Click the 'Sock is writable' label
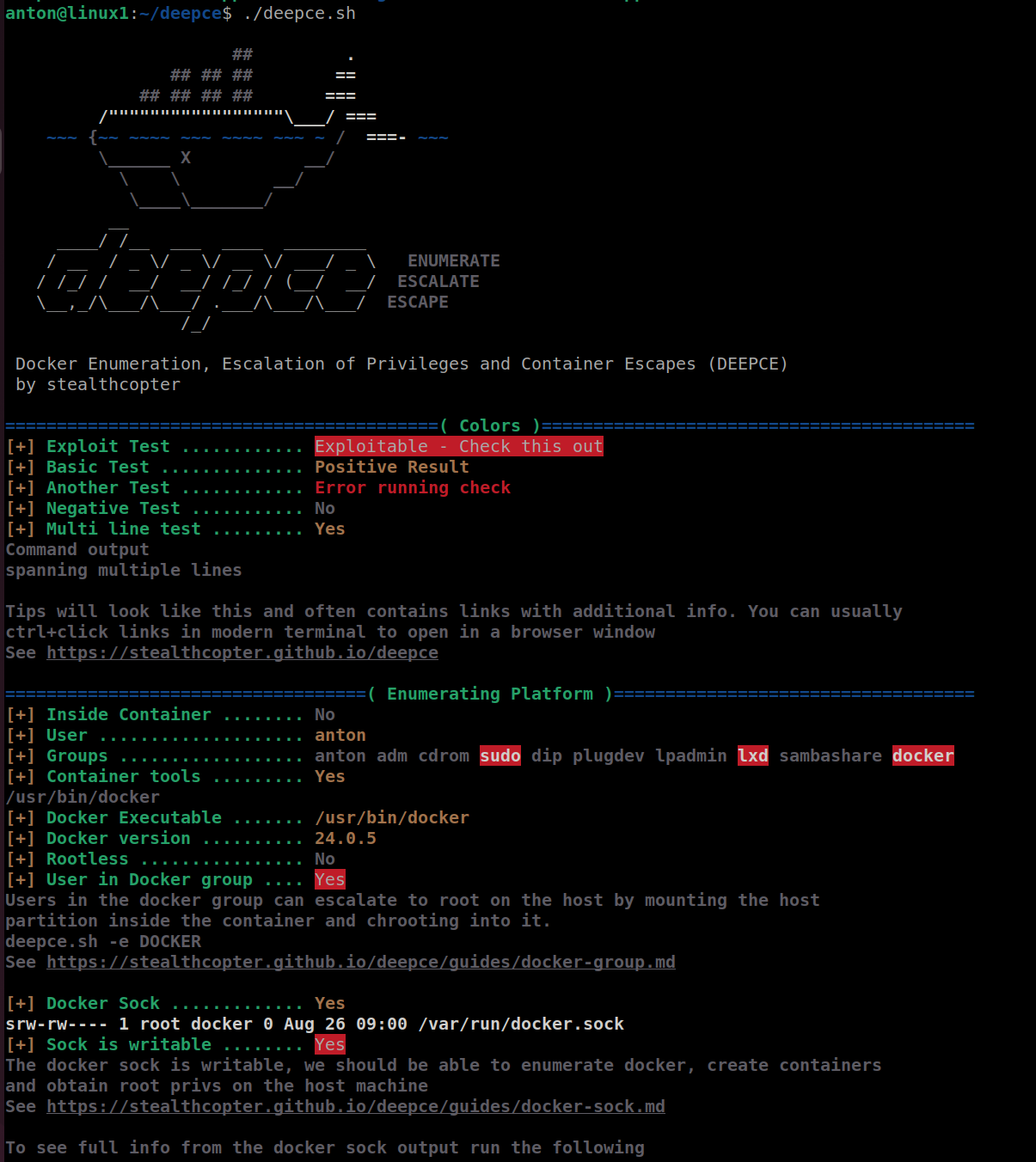Screen dimensions: 1036x1162 pos(129,1045)
